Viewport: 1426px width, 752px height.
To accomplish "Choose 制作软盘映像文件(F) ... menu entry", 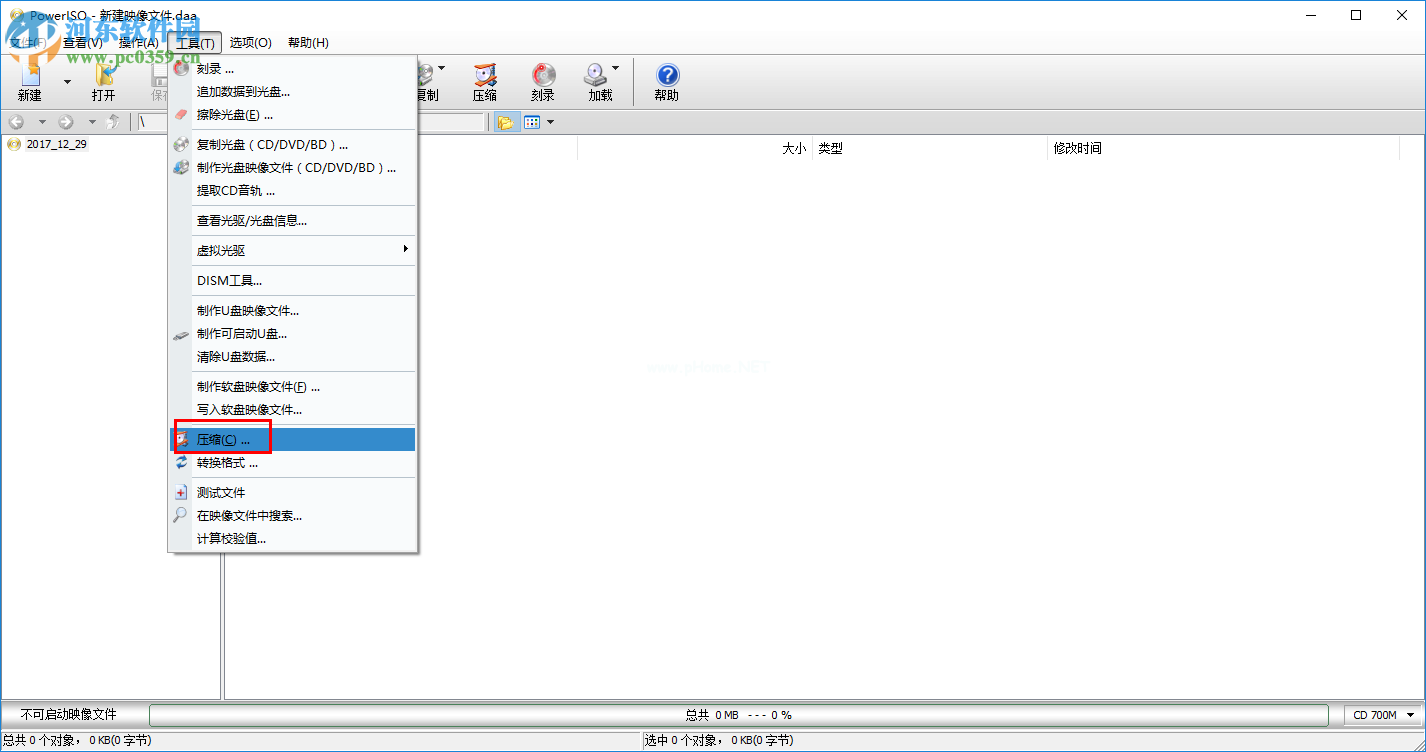I will click(292, 387).
